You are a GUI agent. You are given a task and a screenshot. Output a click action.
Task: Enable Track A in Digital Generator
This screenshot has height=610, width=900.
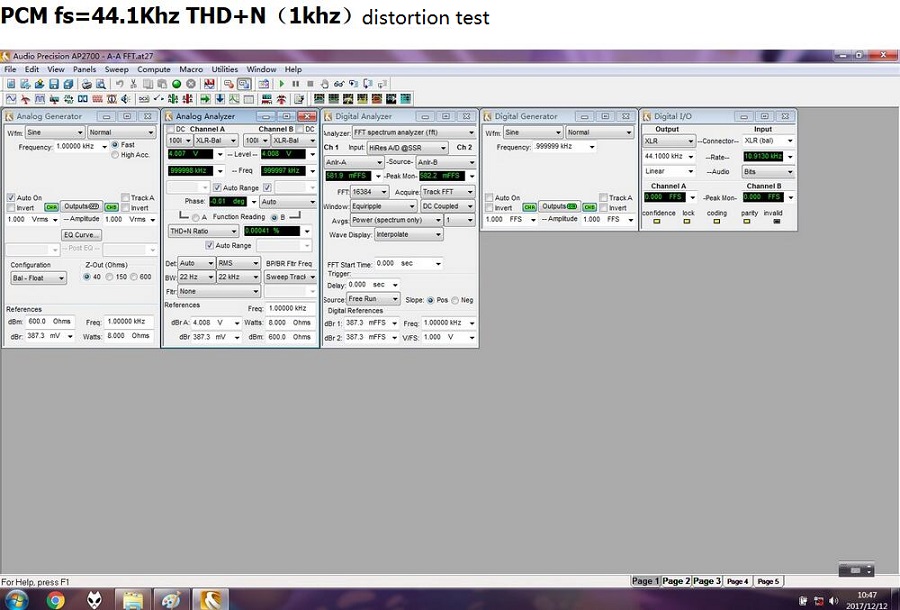click(604, 198)
